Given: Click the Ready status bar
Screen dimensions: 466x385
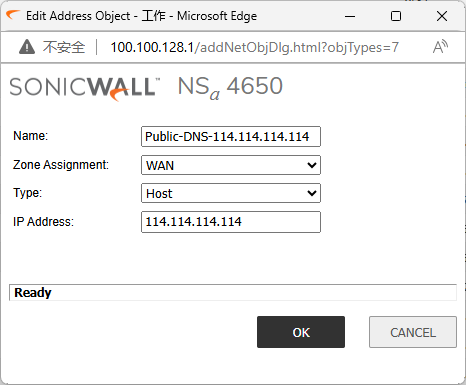Looking at the screenshot, I should pos(233,293).
